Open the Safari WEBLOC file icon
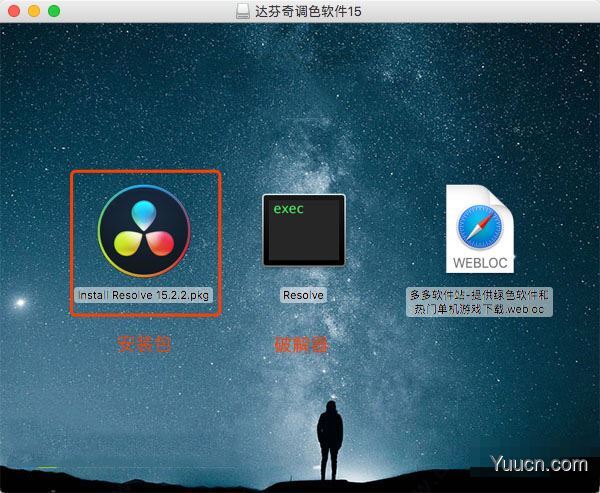The height and width of the screenshot is (493, 600). [x=480, y=229]
